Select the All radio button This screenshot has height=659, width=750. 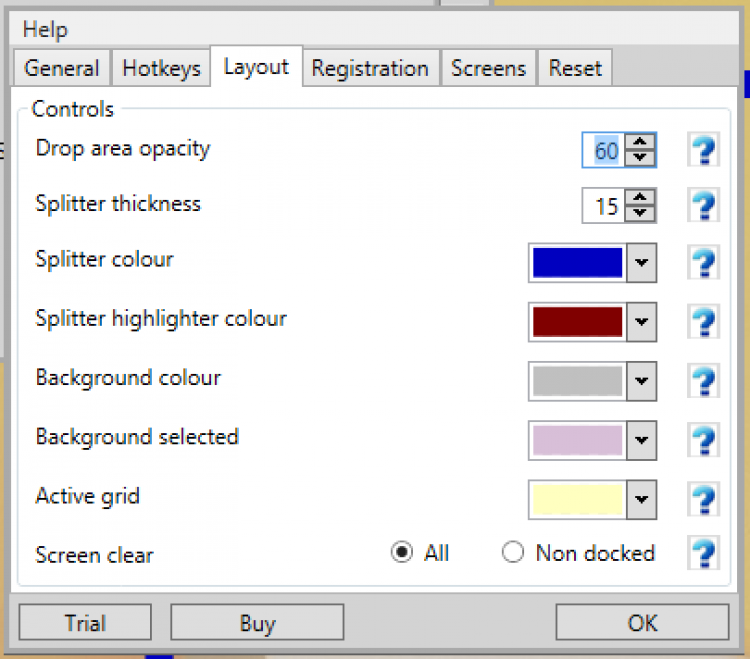click(x=402, y=552)
